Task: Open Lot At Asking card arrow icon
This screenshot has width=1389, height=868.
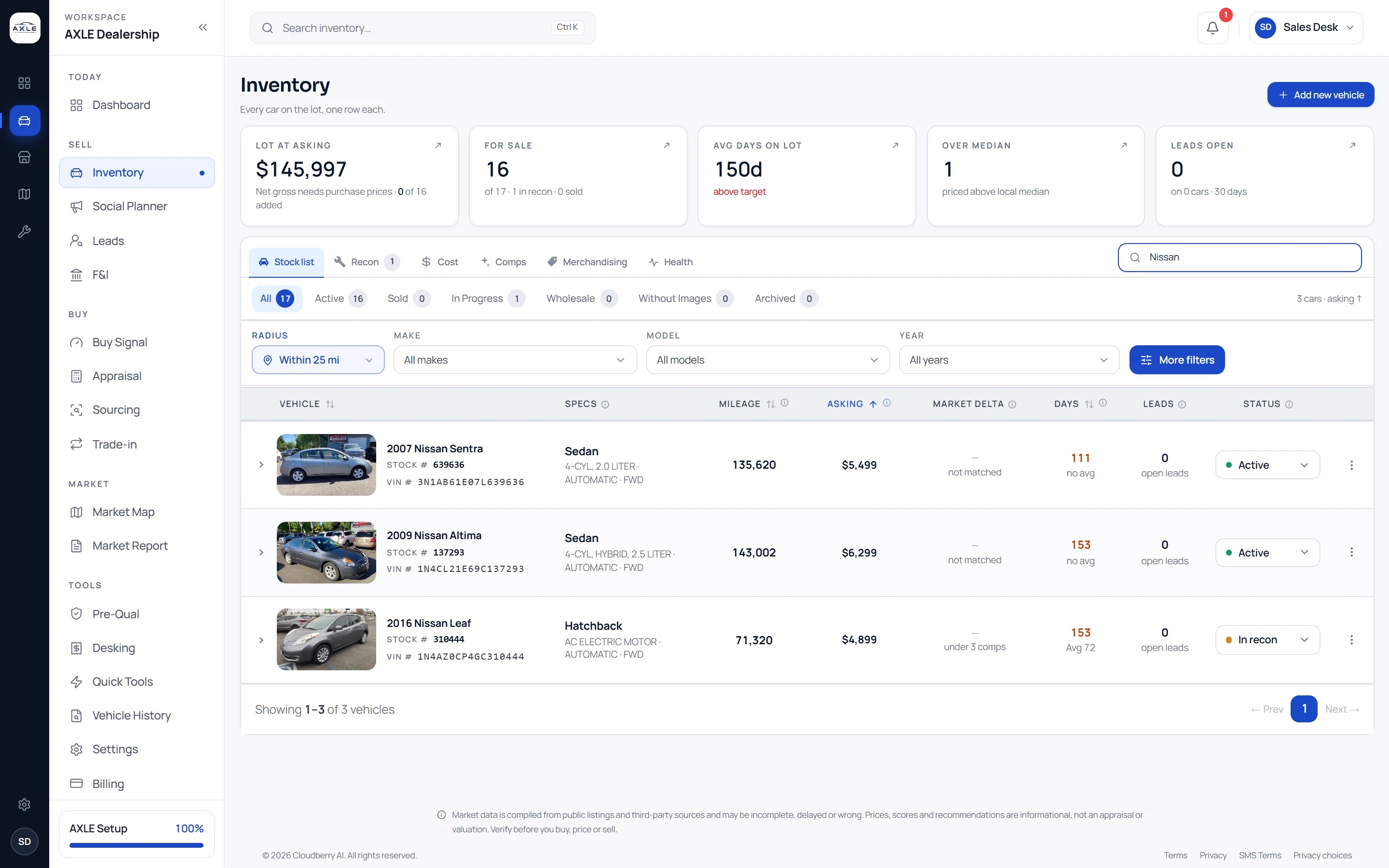Action: click(x=438, y=145)
